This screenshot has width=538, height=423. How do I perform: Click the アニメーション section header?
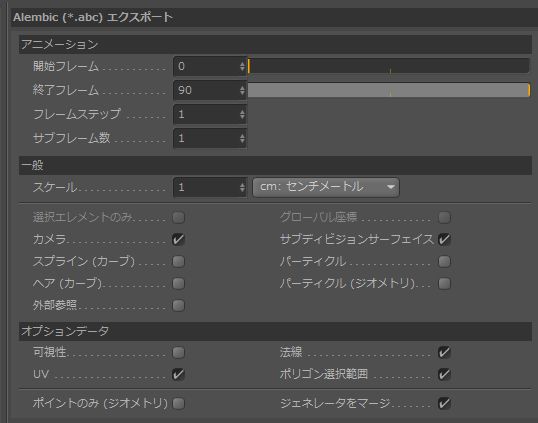pyautogui.click(x=275, y=44)
